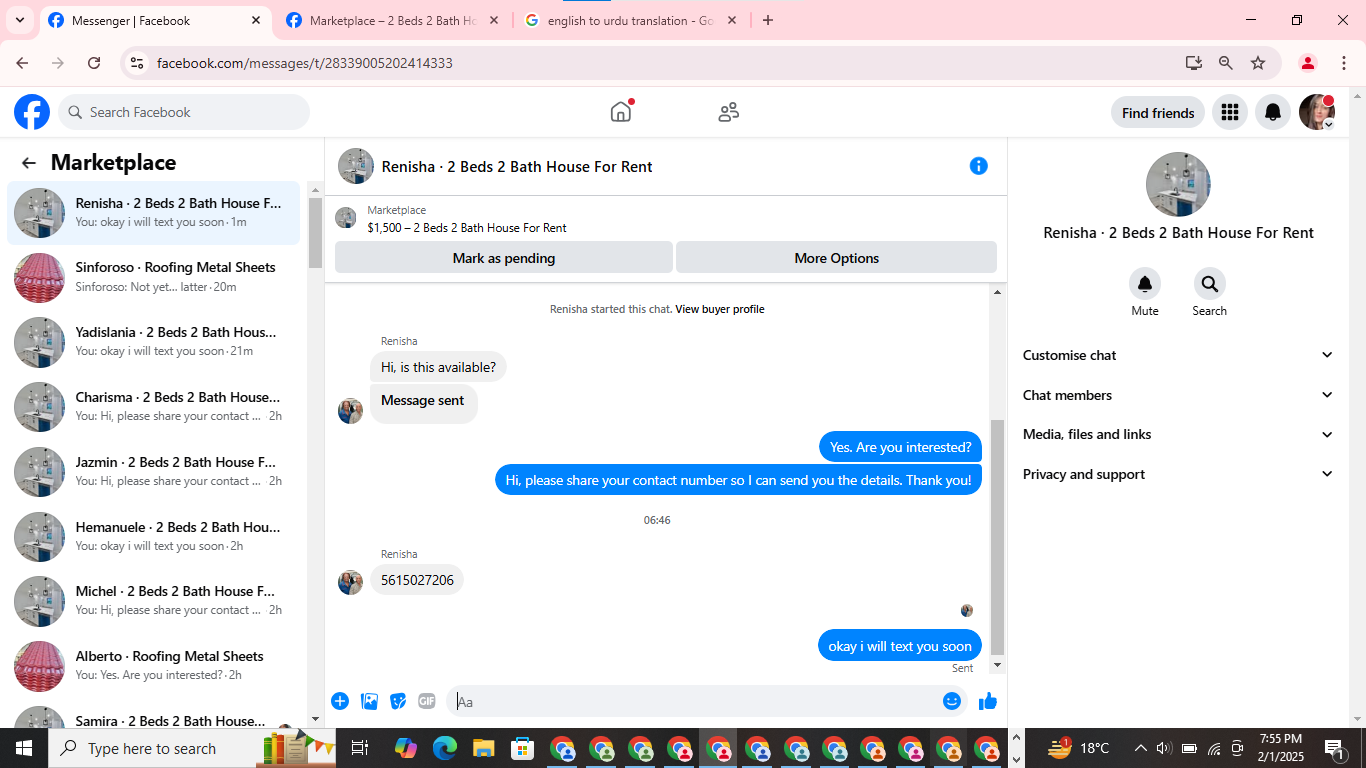Open Chrome zoom magnifier icon

pyautogui.click(x=1226, y=63)
